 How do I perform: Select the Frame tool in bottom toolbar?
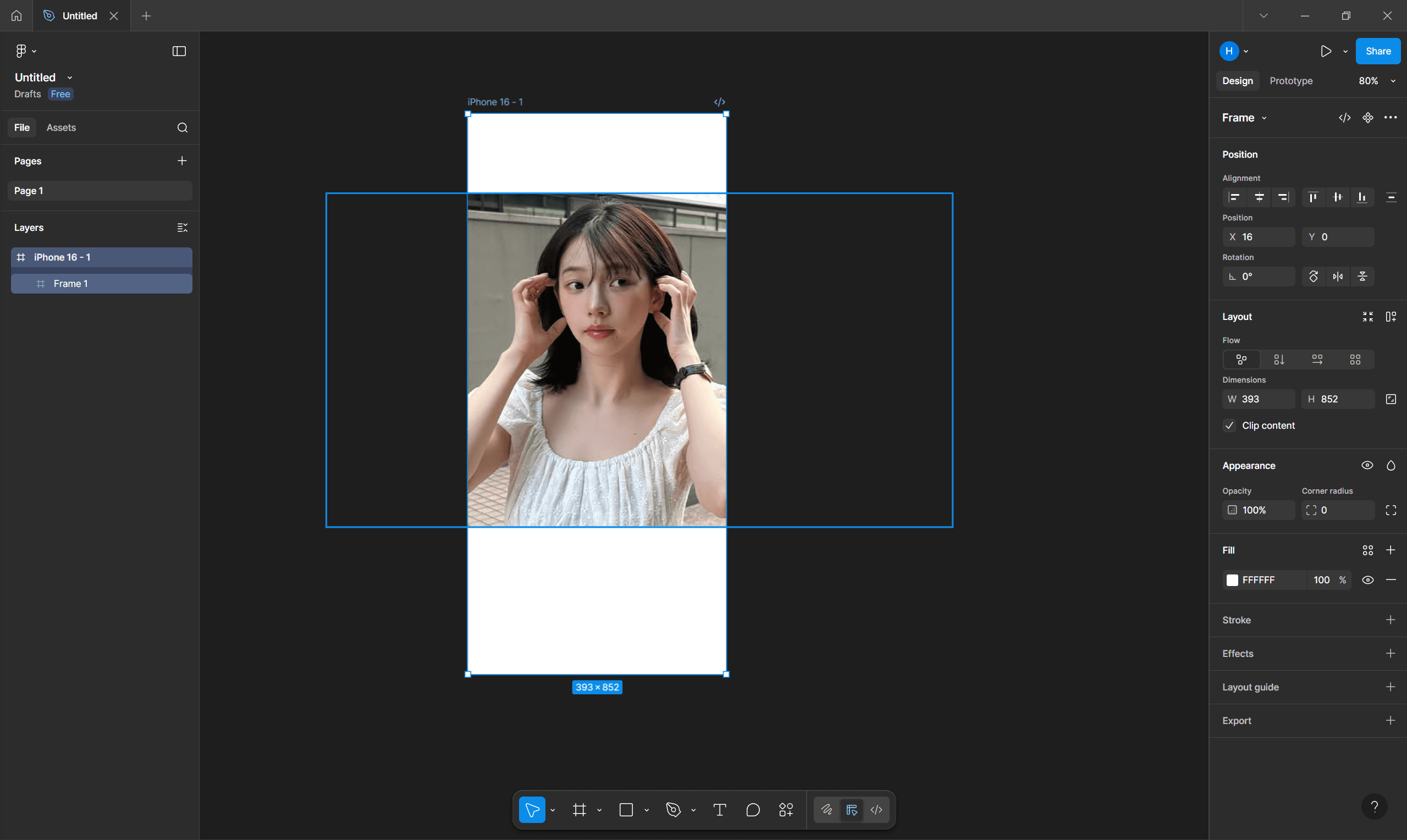579,809
